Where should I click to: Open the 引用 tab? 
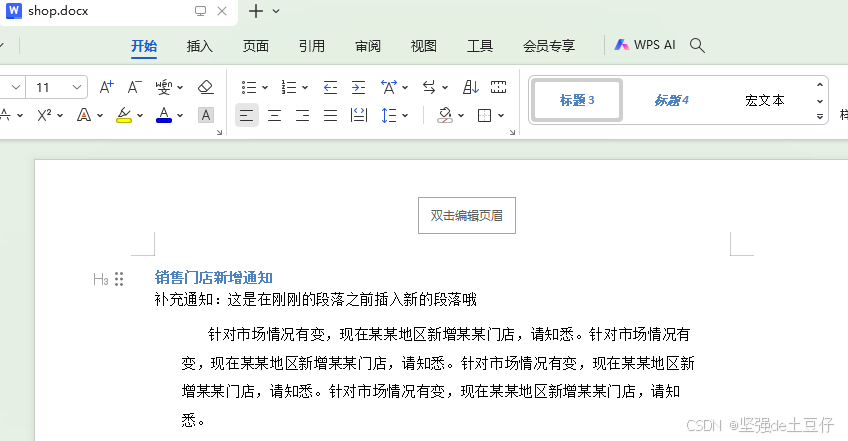click(x=312, y=46)
